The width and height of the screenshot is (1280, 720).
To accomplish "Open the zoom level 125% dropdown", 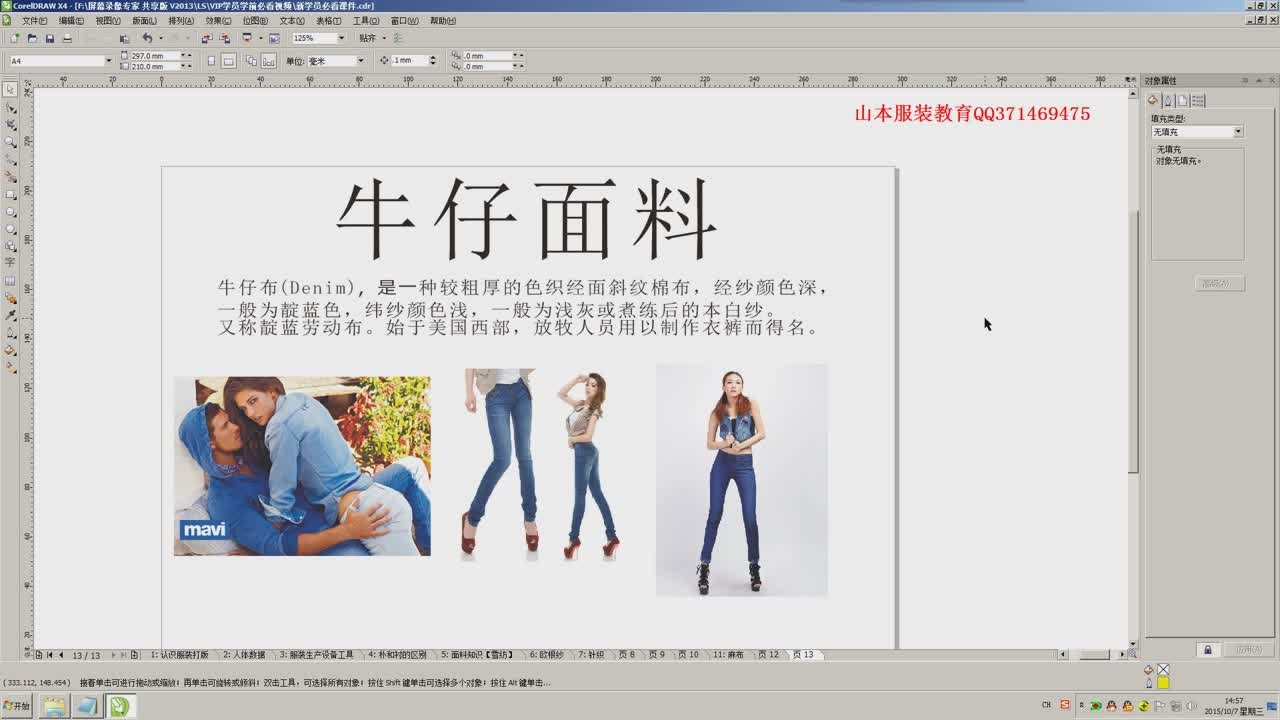I will pyautogui.click(x=341, y=38).
